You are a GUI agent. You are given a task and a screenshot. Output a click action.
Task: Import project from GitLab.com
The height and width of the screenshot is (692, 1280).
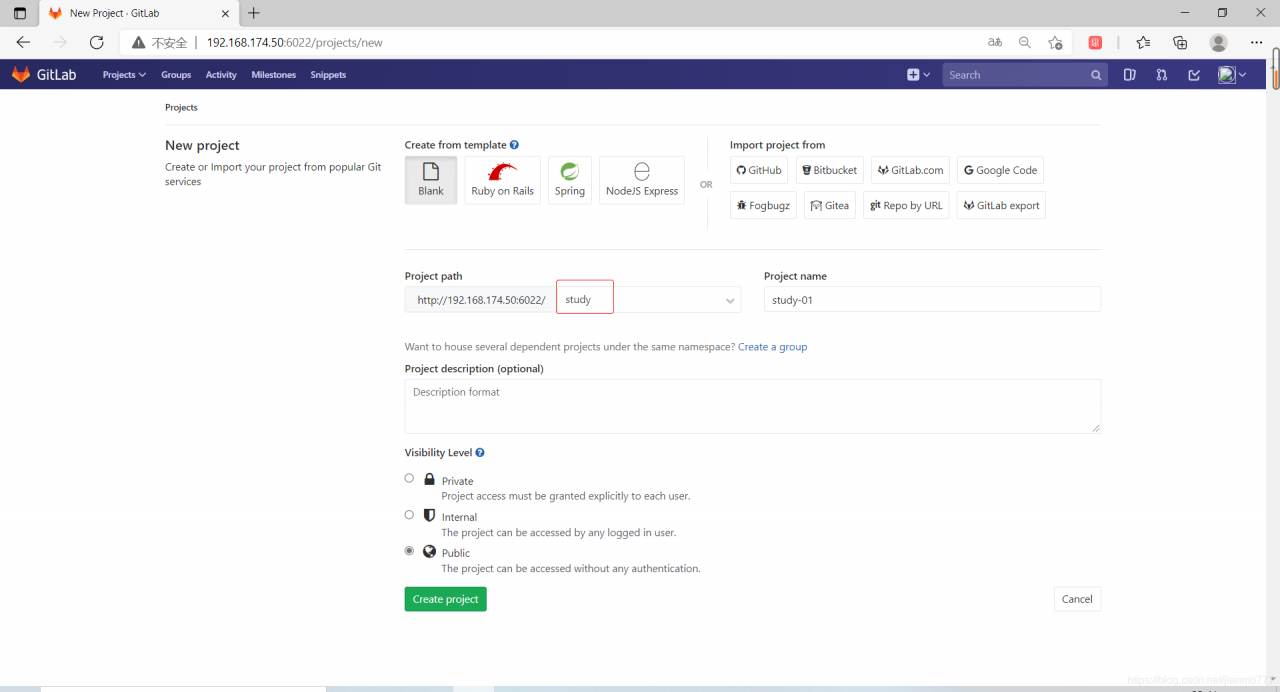(x=910, y=170)
